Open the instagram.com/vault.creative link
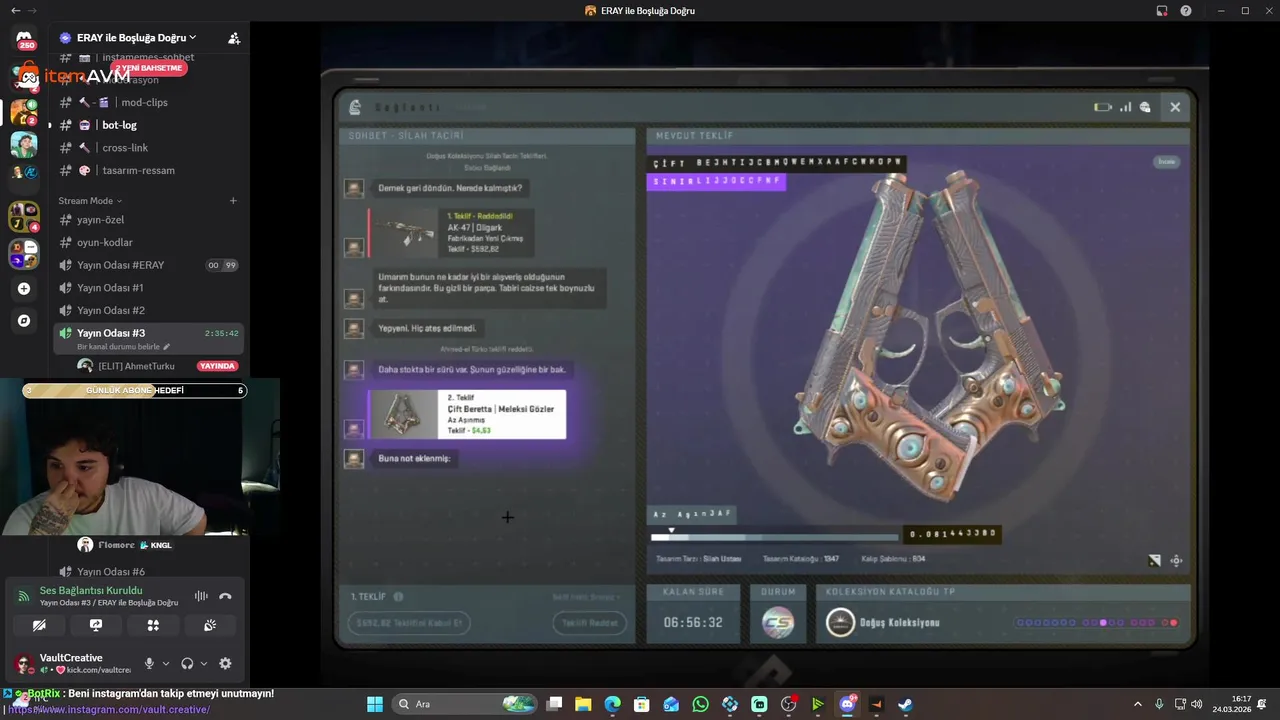The image size is (1280, 720). [x=109, y=709]
